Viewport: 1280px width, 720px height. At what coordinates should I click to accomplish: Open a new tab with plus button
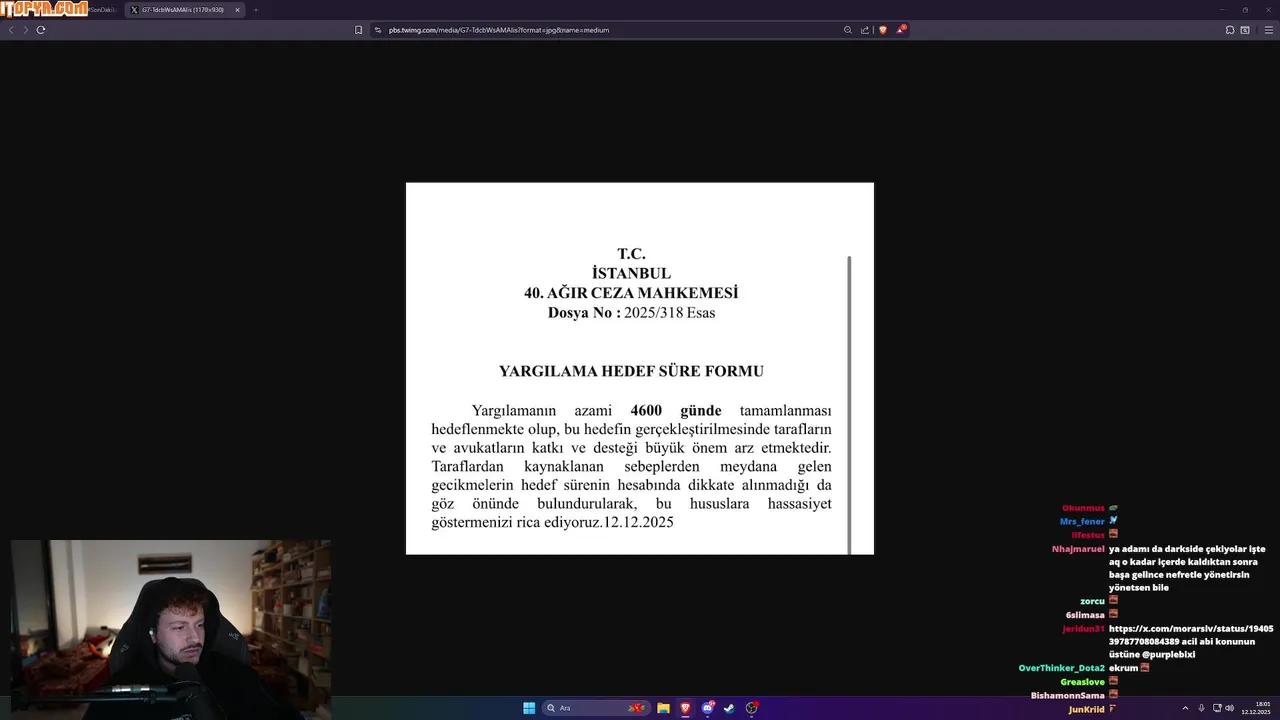click(x=255, y=10)
